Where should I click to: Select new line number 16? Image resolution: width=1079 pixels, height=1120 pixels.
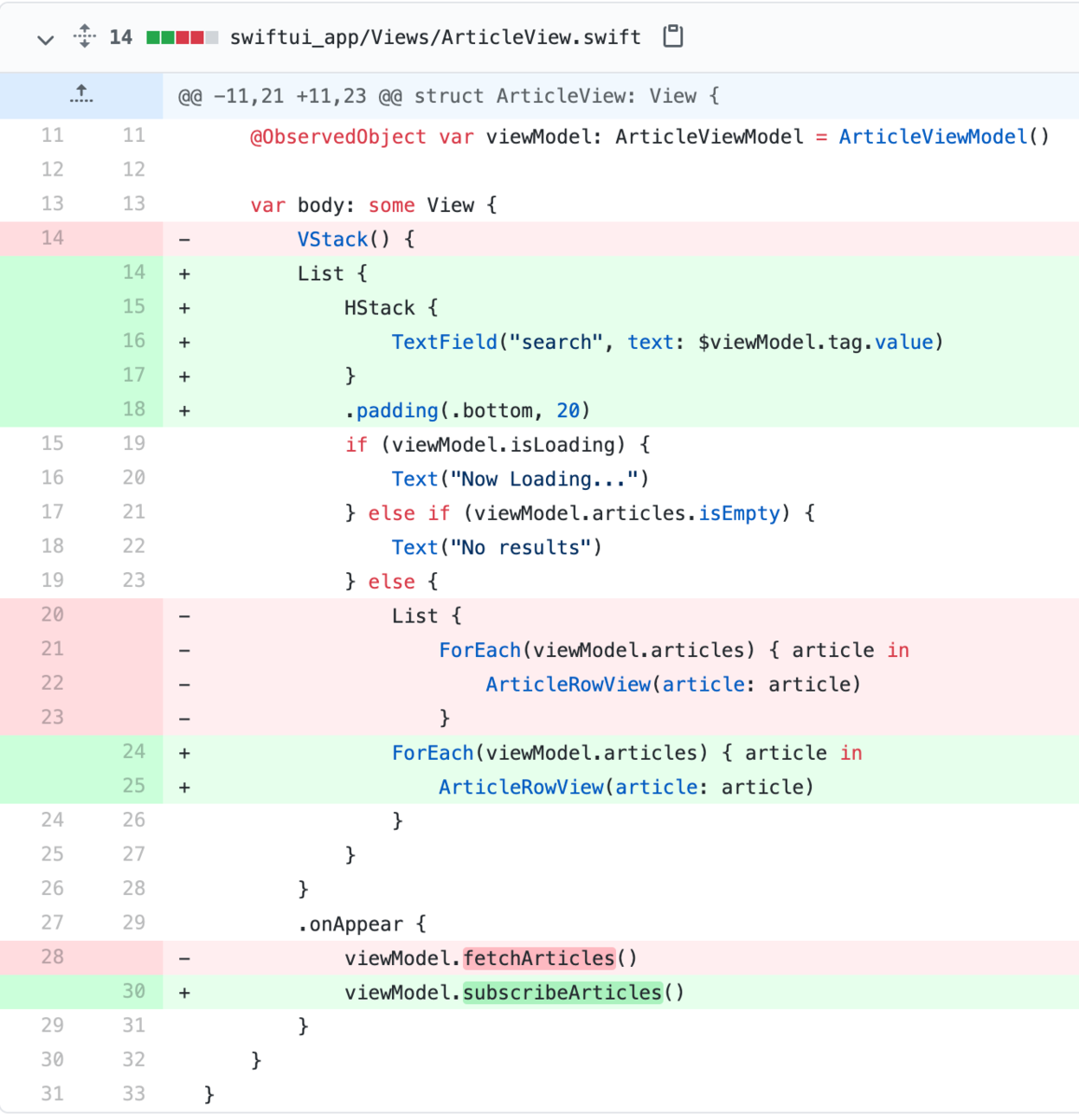pyautogui.click(x=133, y=341)
